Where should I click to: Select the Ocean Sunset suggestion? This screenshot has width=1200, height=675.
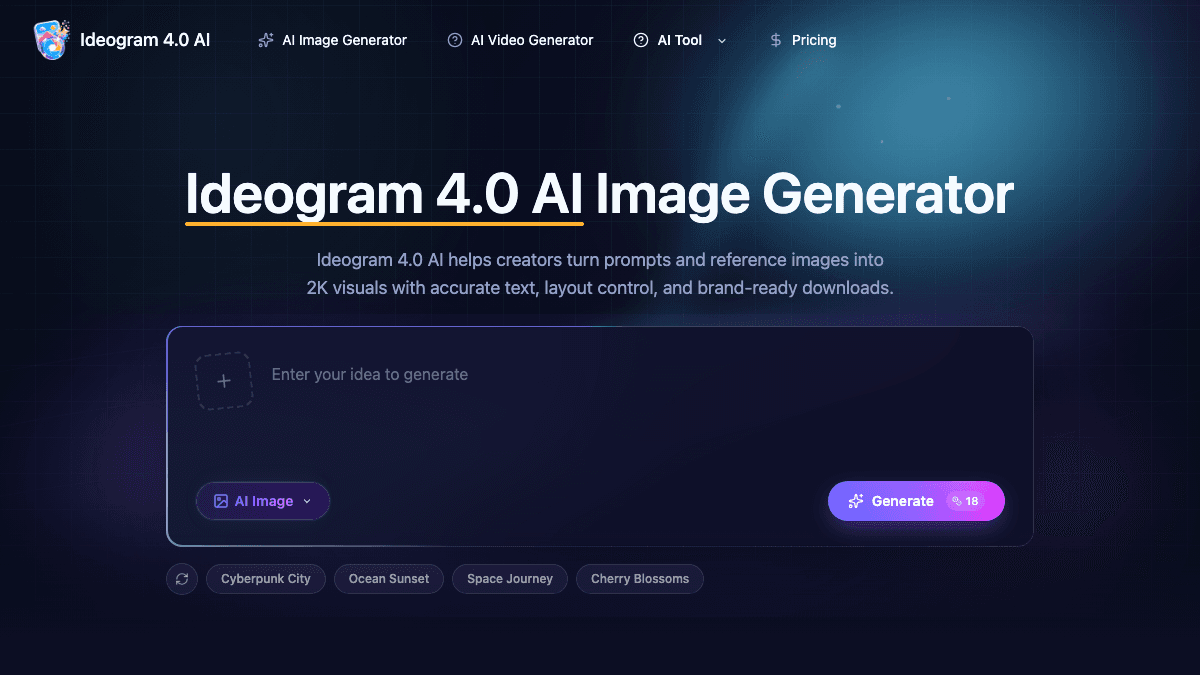[x=389, y=579]
